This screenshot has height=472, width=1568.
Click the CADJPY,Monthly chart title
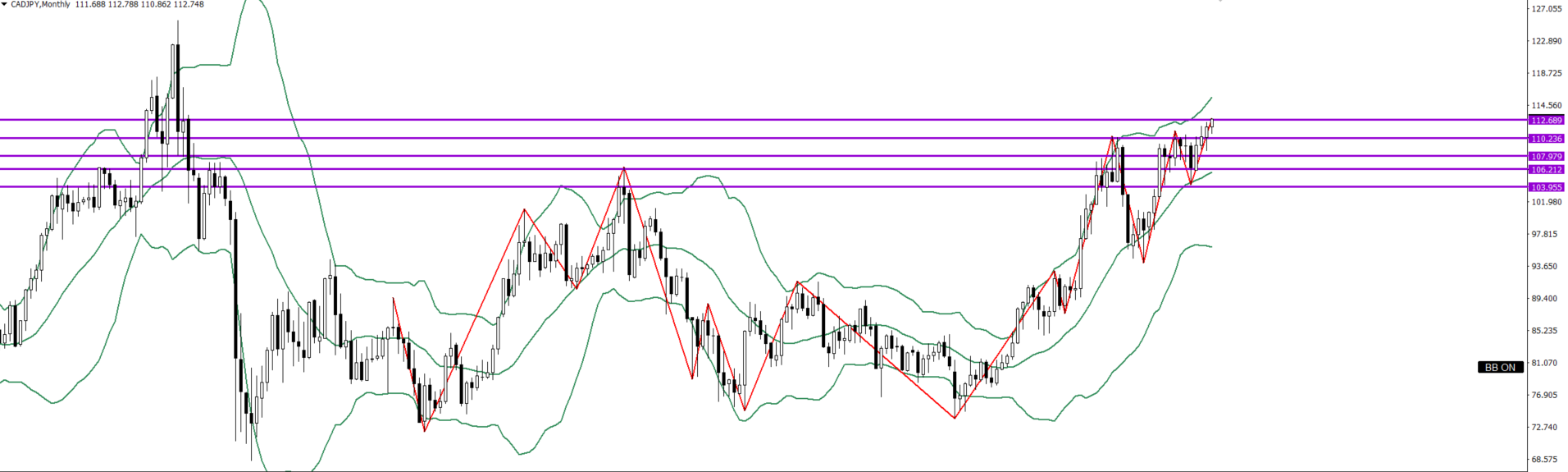pos(39,5)
